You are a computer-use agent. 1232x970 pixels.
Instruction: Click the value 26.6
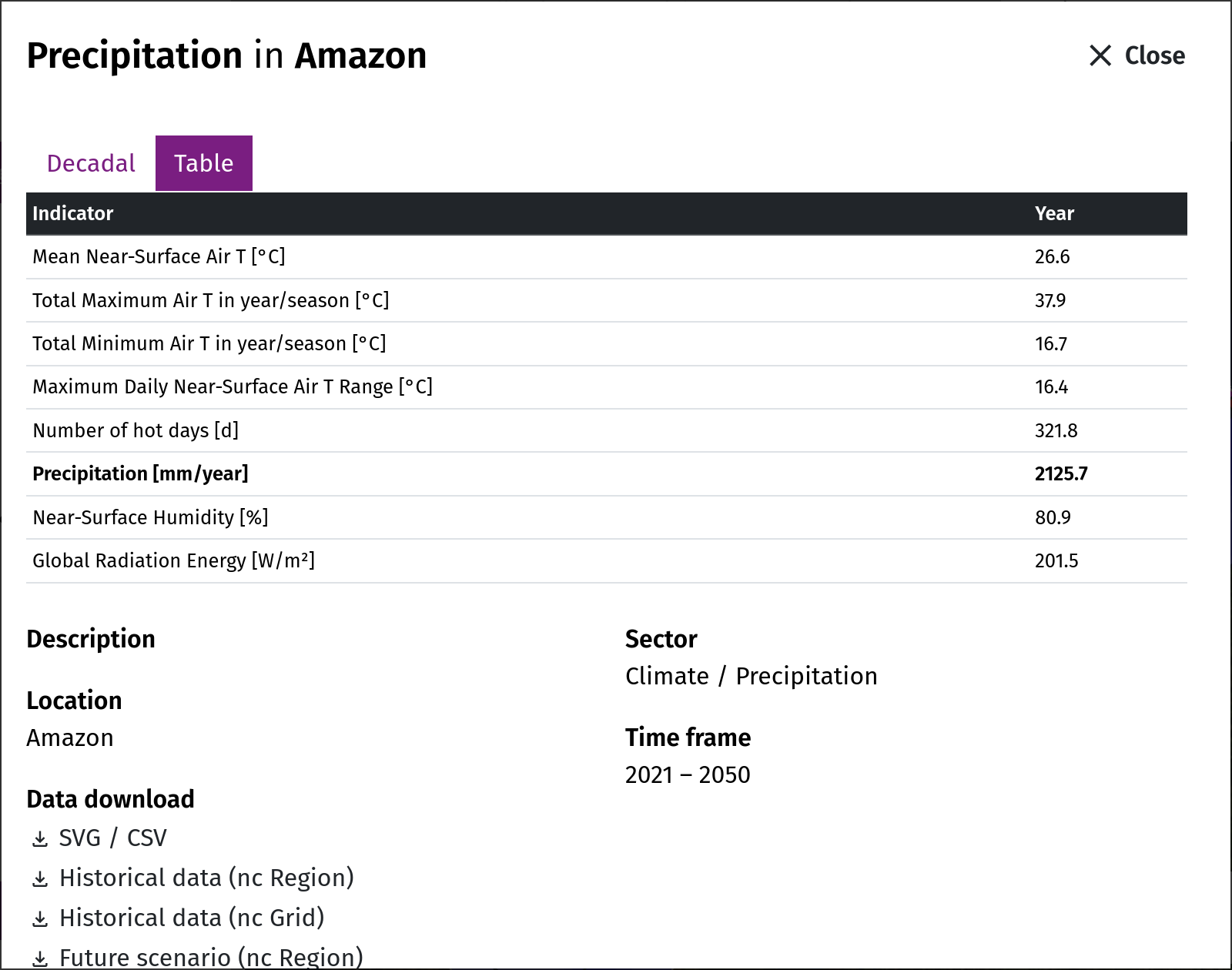pyautogui.click(x=1052, y=256)
